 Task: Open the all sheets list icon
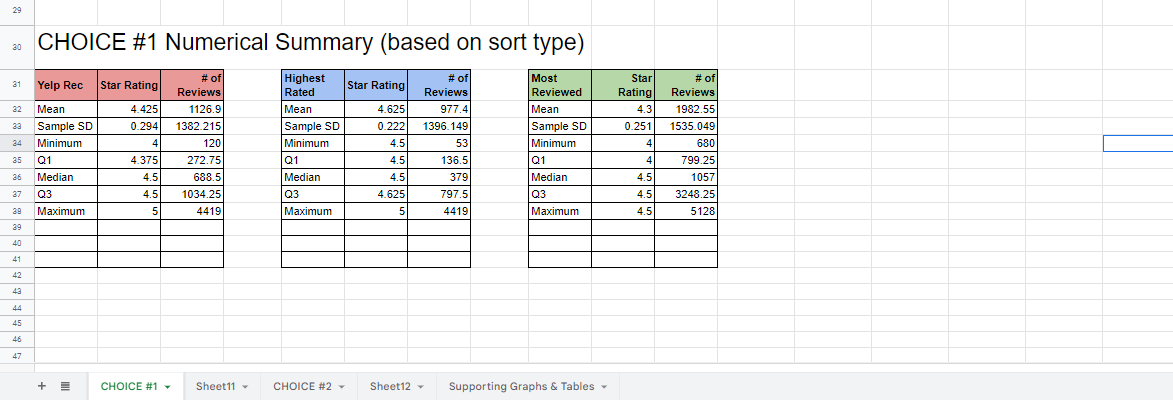[65, 387]
